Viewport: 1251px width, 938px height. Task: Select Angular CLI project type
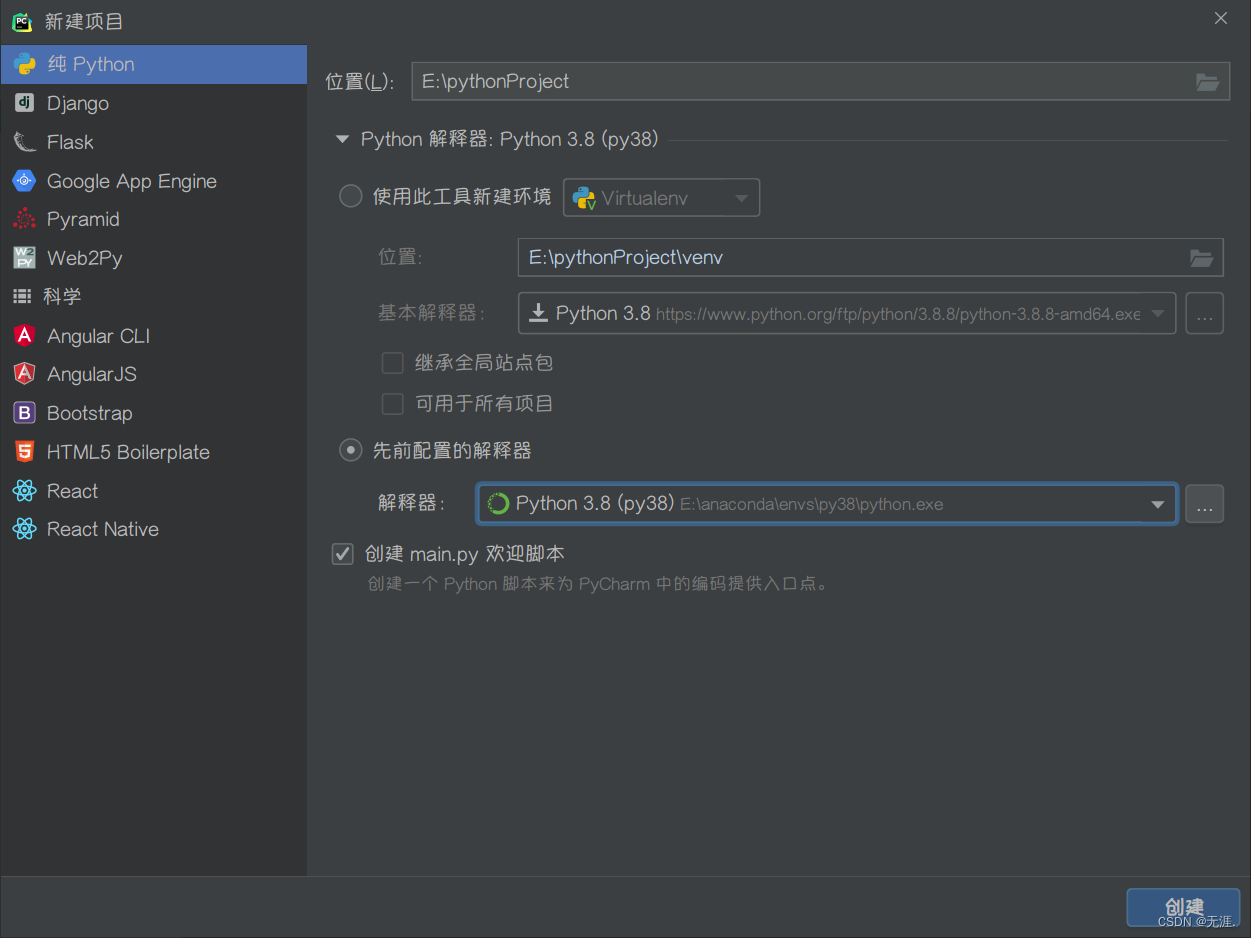(153, 336)
